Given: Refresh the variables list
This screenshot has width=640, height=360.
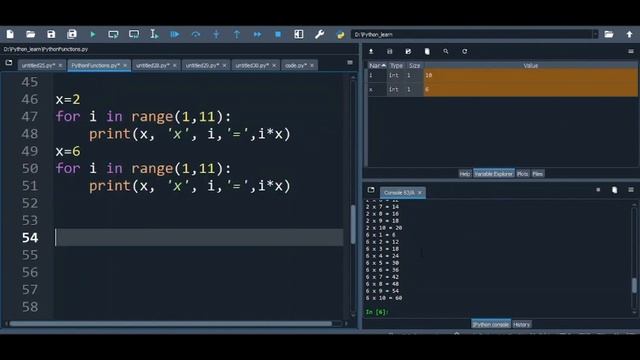Looking at the screenshot, I should pyautogui.click(x=464, y=51).
